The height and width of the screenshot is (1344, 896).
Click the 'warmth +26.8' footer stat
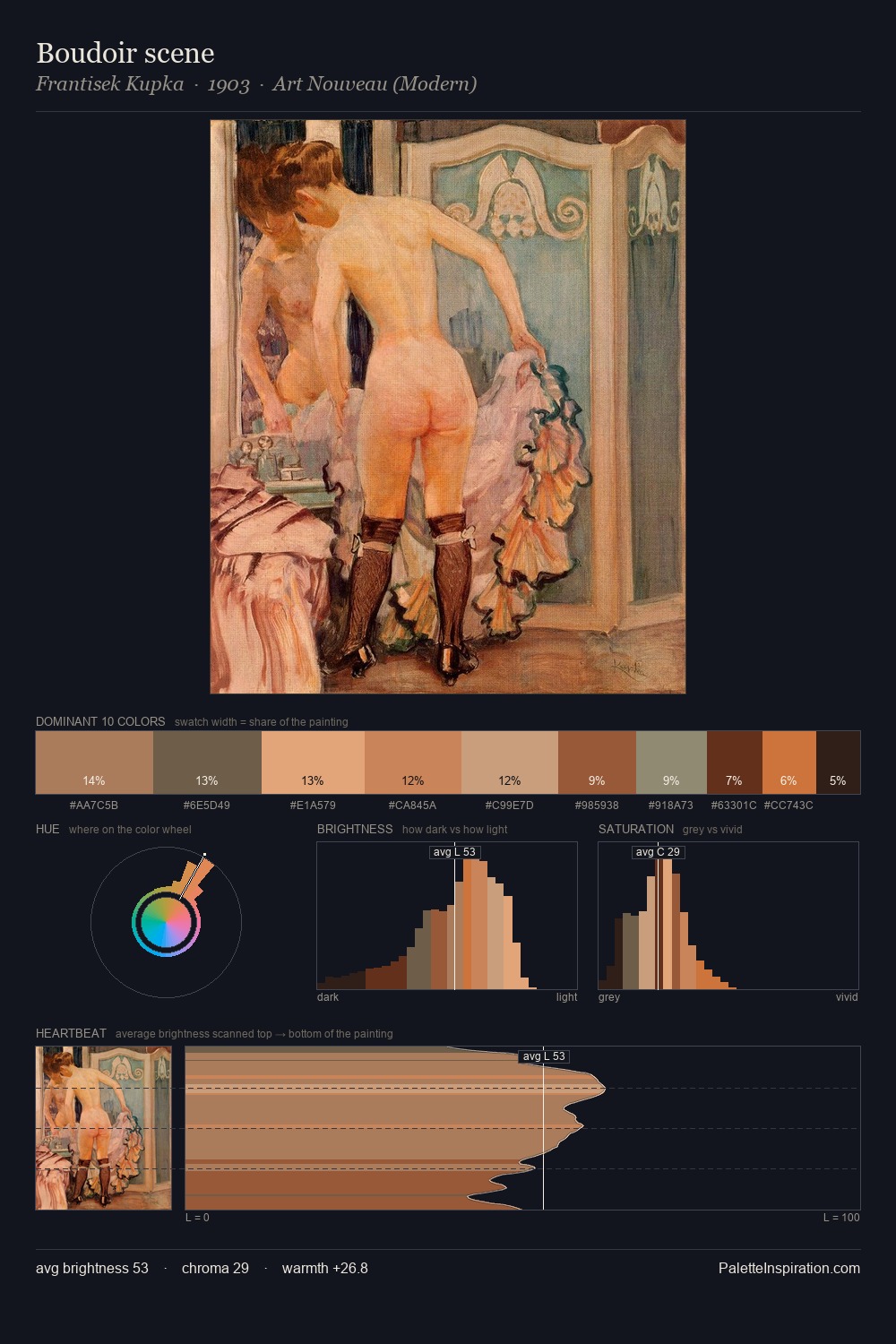tap(325, 1268)
